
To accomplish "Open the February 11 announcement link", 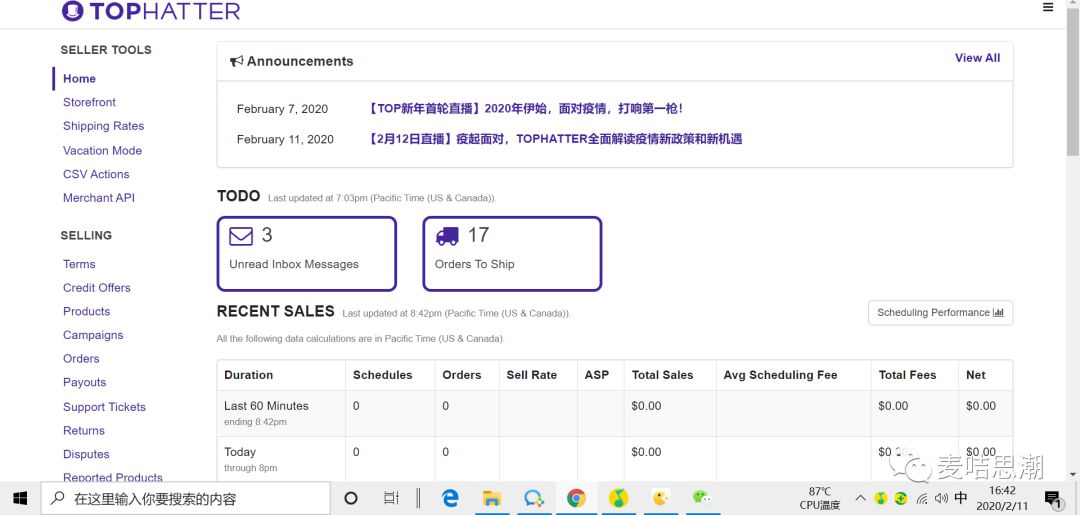I will (554, 139).
